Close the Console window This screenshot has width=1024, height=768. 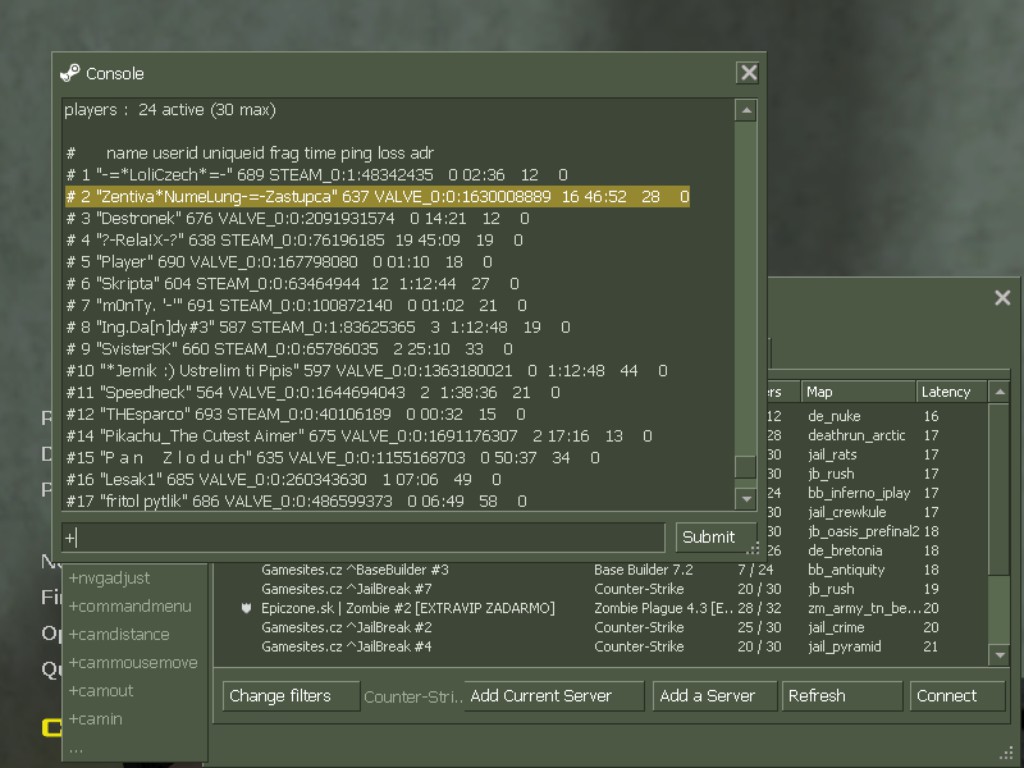(748, 72)
